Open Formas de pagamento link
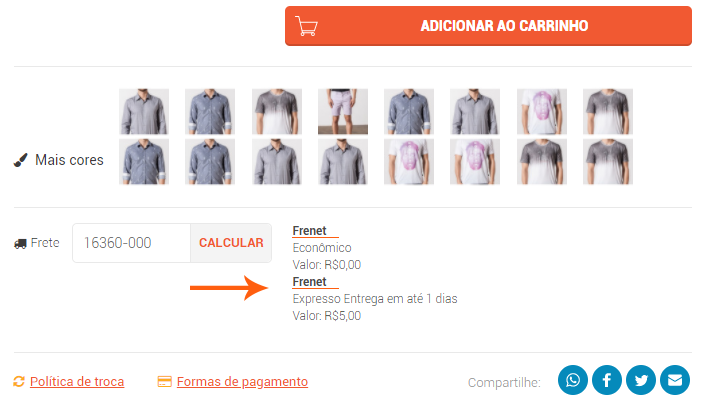704x405 pixels. pos(242,382)
